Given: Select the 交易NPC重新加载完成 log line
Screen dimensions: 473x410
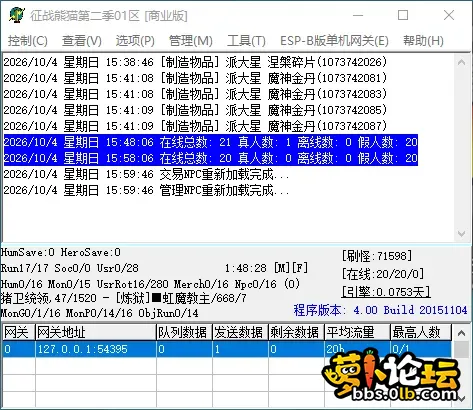Looking at the screenshot, I should click(x=146, y=174).
